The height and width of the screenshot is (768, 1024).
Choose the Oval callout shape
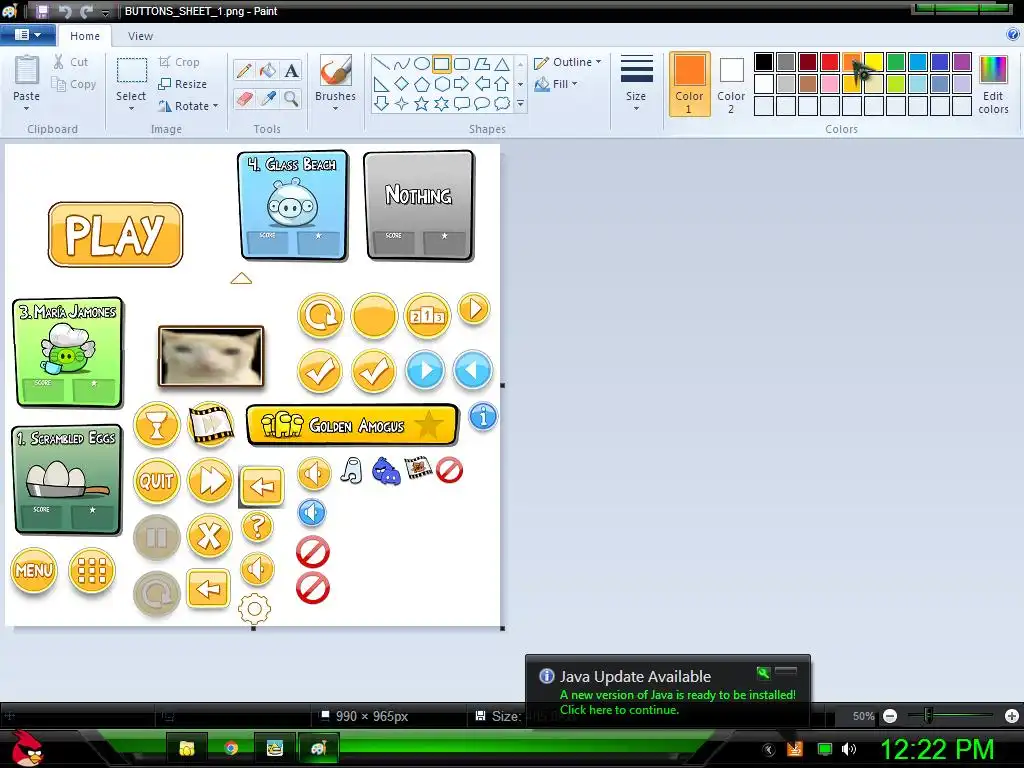pyautogui.click(x=482, y=103)
